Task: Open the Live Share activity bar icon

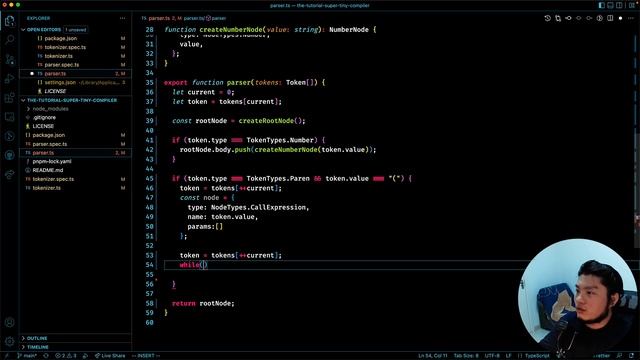Action: 9,175
